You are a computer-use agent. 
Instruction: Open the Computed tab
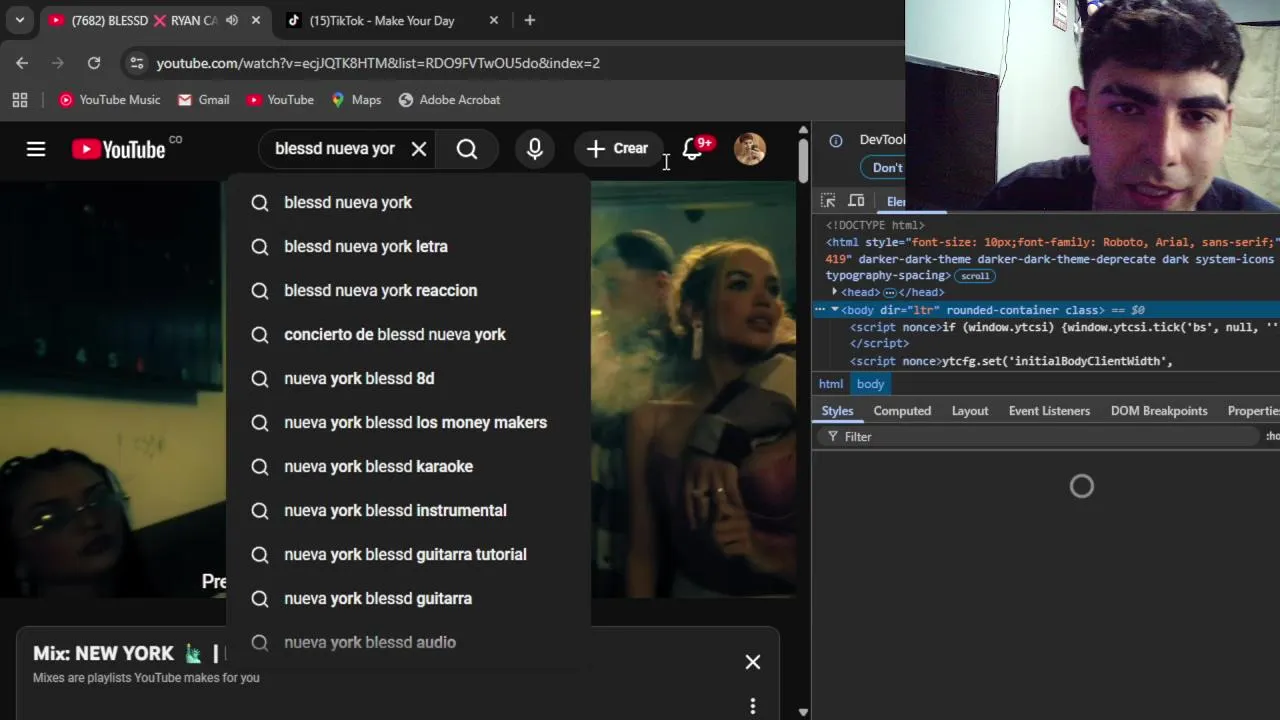902,411
